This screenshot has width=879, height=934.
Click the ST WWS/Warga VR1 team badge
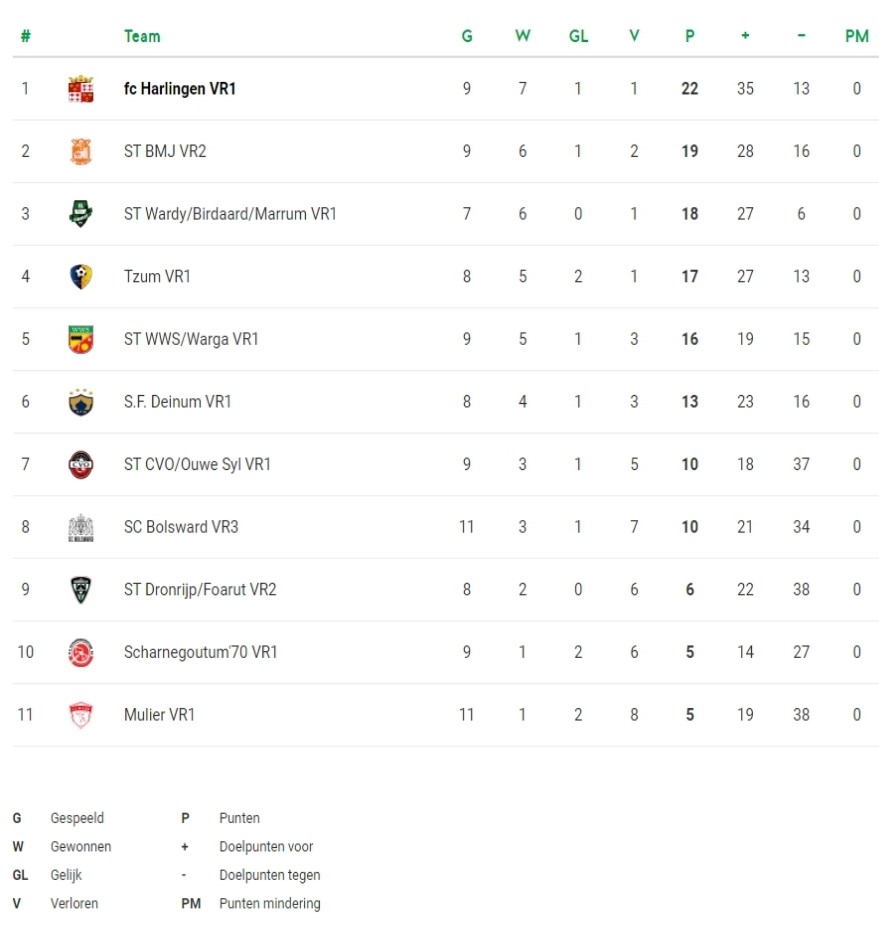pyautogui.click(x=81, y=340)
